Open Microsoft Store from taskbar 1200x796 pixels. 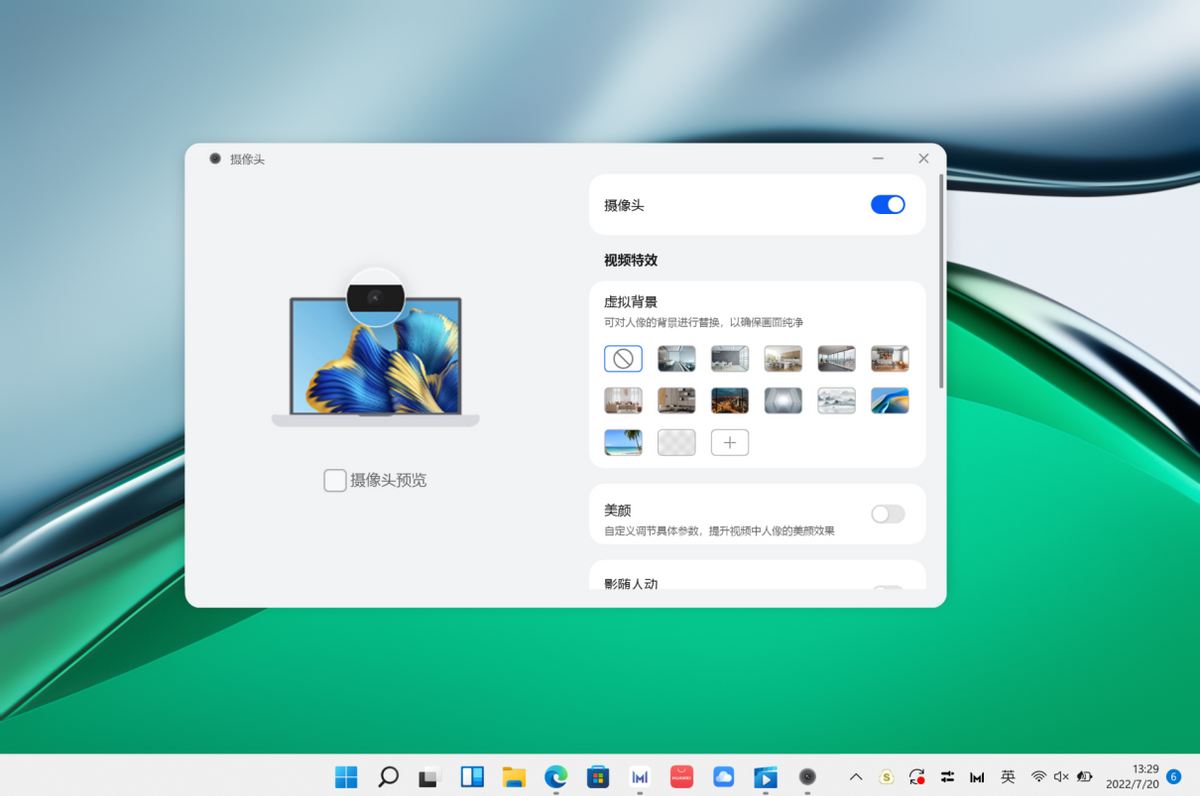[598, 777]
